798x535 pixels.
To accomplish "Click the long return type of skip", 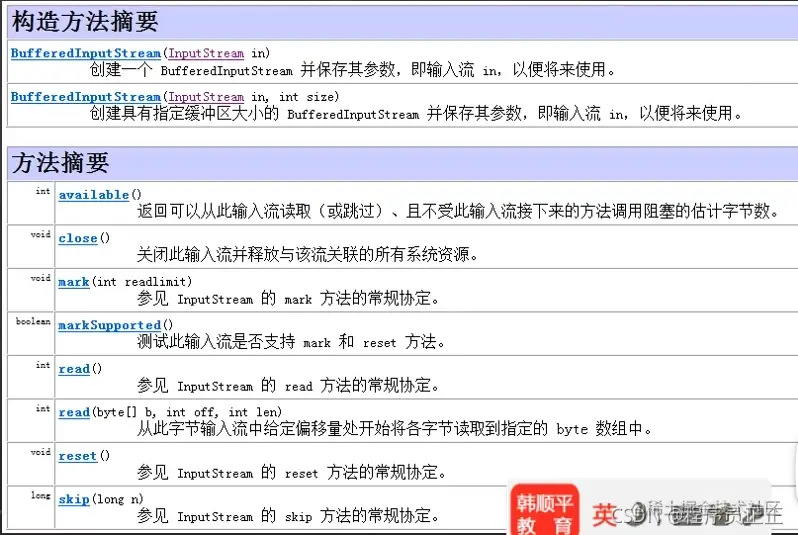I will 40,495.
